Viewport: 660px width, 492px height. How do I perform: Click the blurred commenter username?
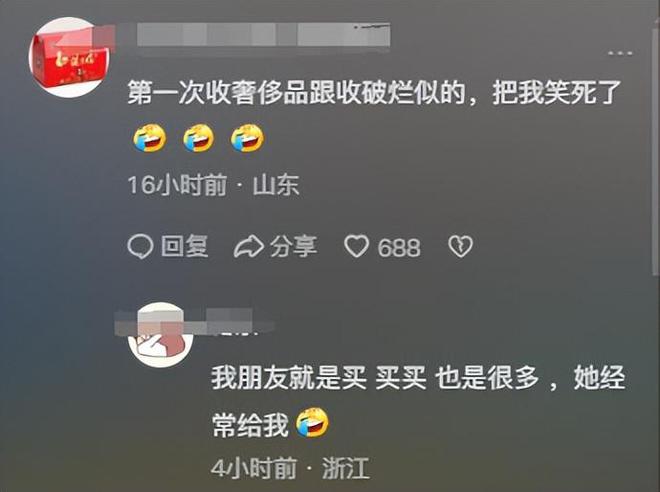pyautogui.click(x=263, y=35)
